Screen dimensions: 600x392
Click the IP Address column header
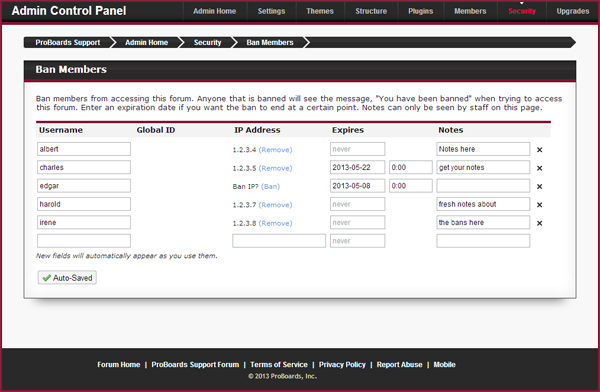(x=257, y=130)
